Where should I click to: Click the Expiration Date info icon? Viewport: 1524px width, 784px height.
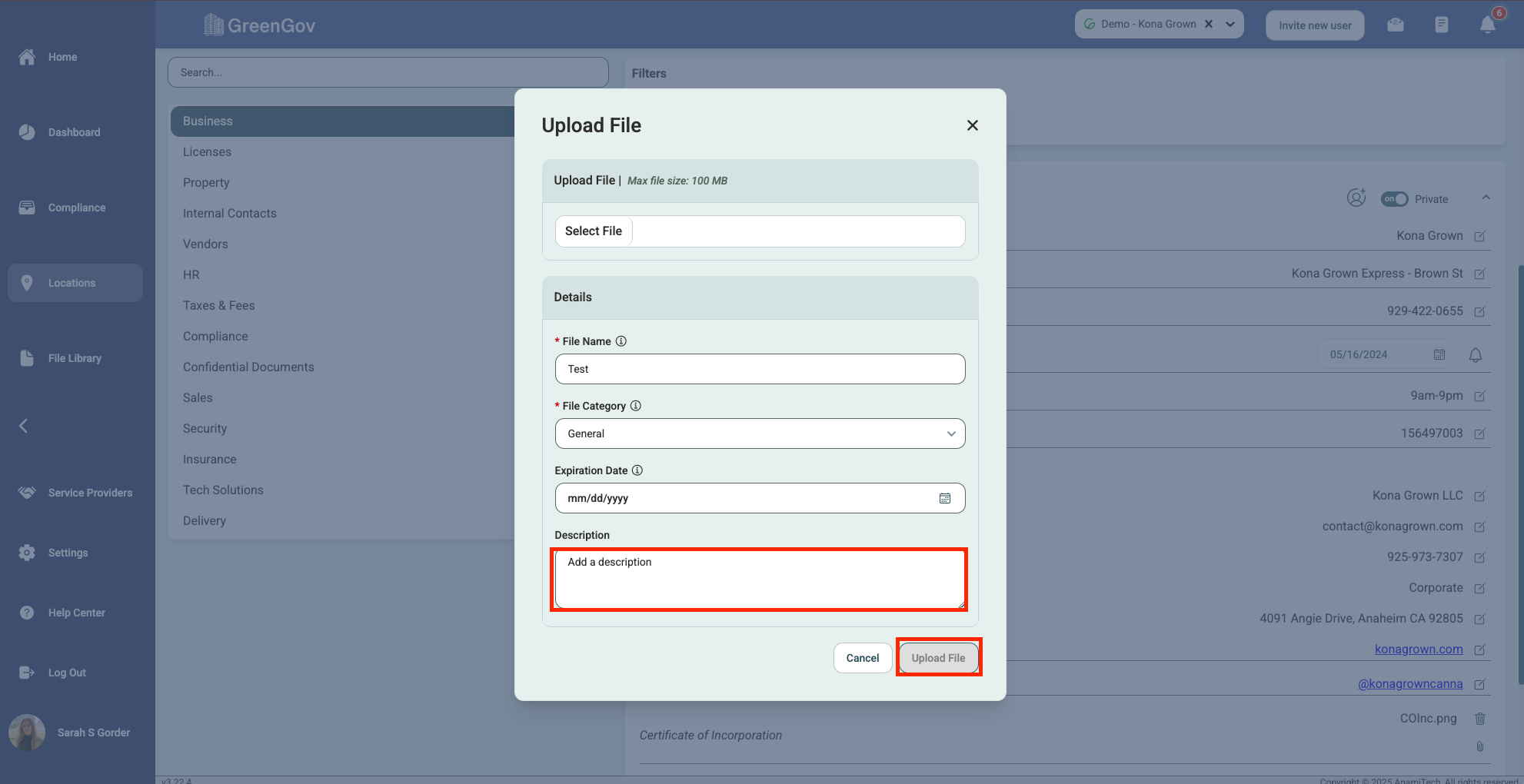pos(637,470)
